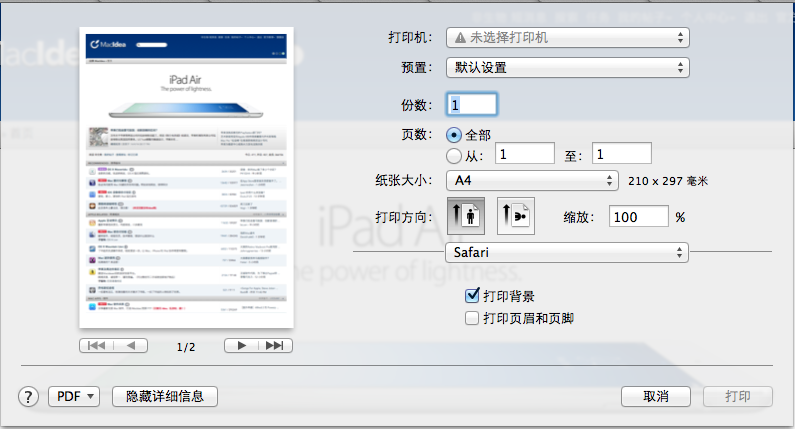The height and width of the screenshot is (429, 795).
Task: Select 从 (page range) radio button
Action: (454, 156)
